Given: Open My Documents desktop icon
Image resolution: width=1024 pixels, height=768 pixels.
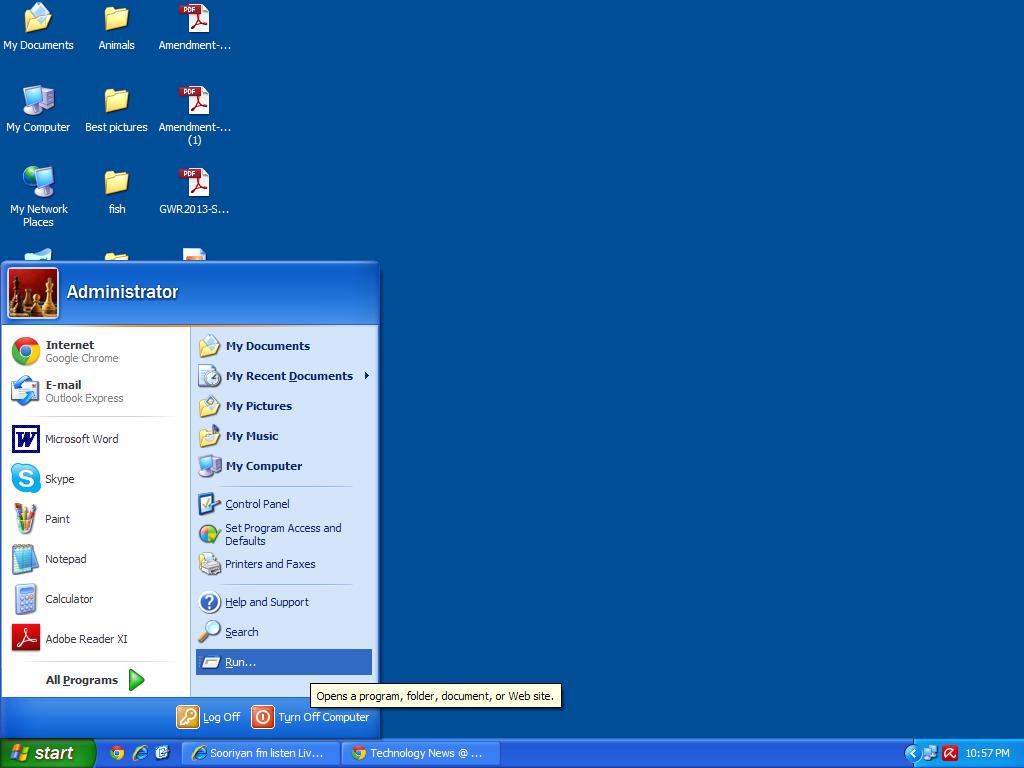Looking at the screenshot, I should pyautogui.click(x=38, y=27).
